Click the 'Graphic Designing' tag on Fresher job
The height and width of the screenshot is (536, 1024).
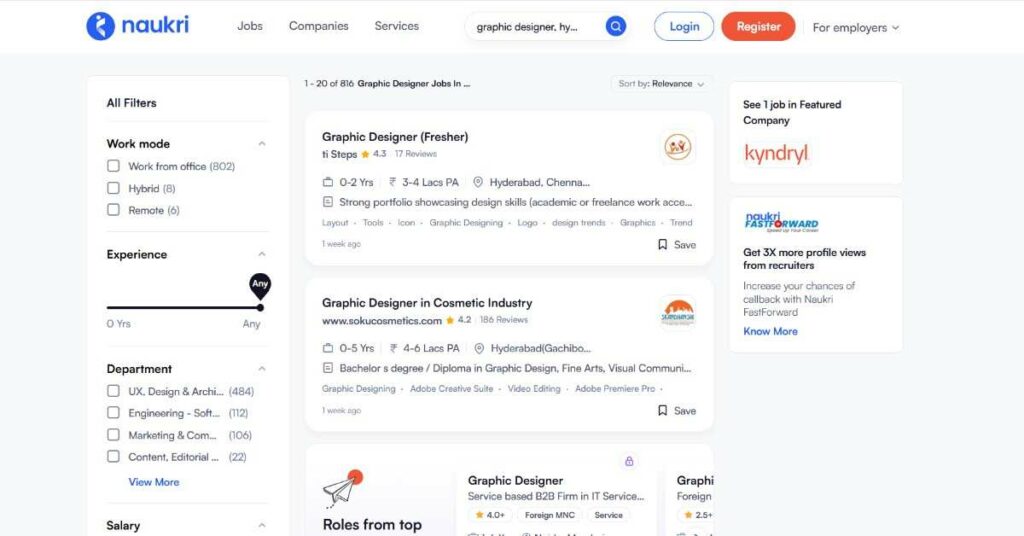click(466, 223)
